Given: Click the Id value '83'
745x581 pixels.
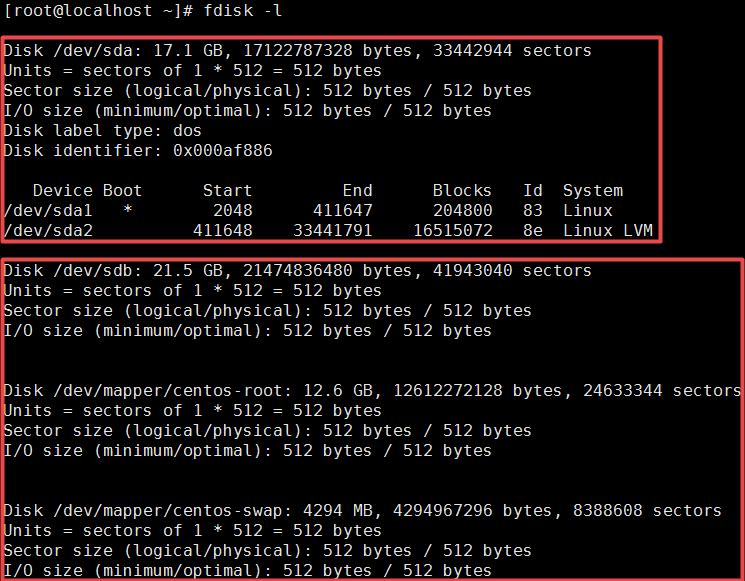Looking at the screenshot, I should [x=533, y=210].
